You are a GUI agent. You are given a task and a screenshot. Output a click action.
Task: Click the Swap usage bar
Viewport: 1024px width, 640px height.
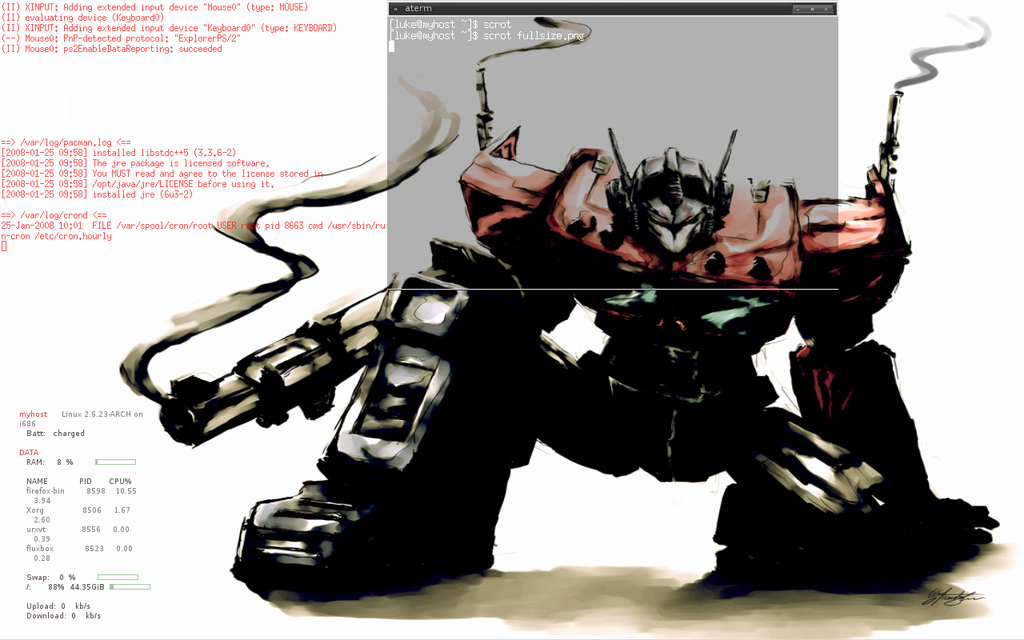pyautogui.click(x=117, y=577)
